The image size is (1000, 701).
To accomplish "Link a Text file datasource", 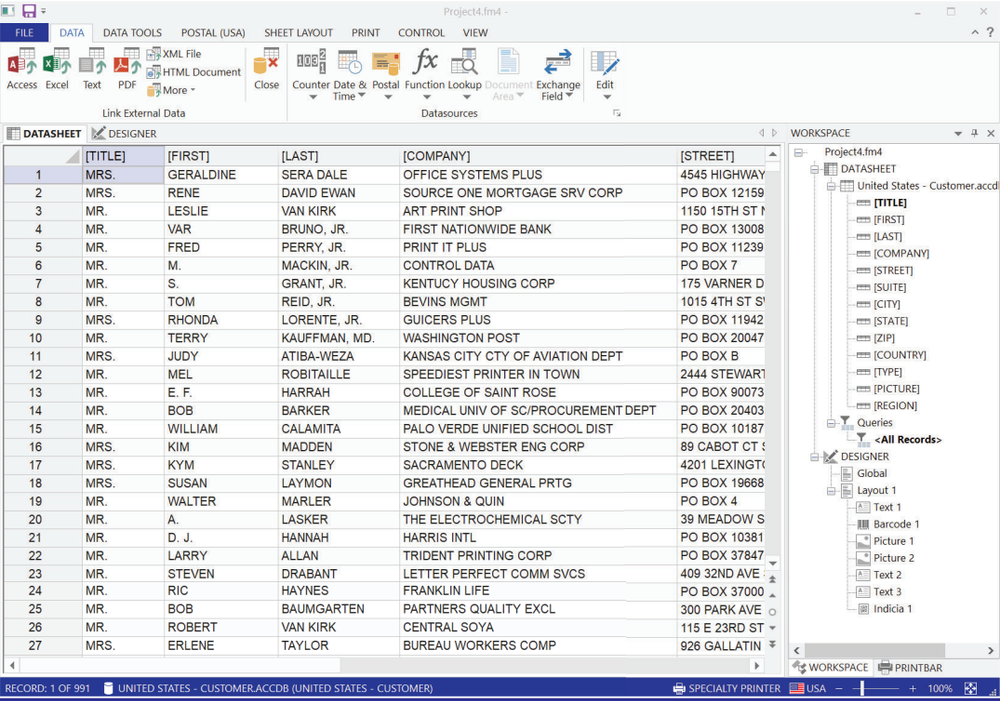I will point(92,70).
